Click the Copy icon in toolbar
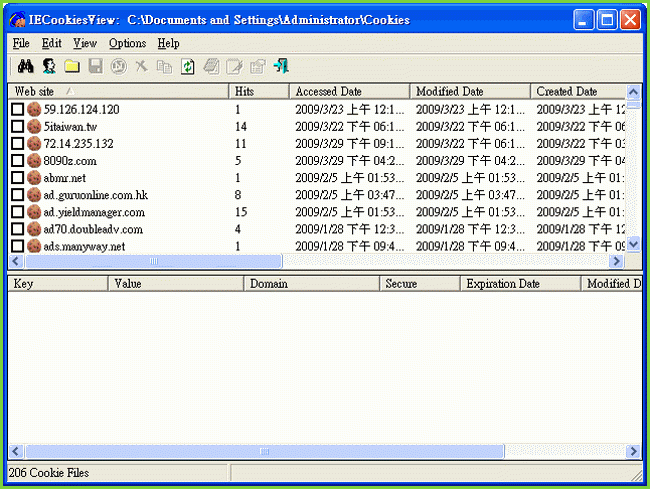650x489 pixels. point(165,66)
